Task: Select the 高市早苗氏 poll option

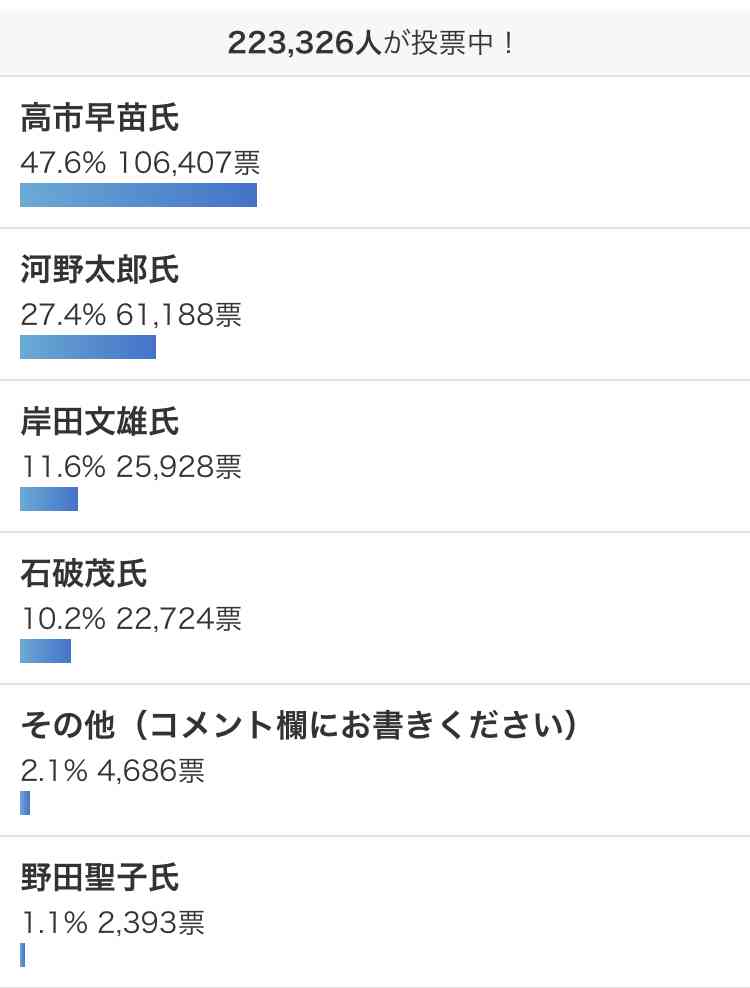Action: (100, 120)
